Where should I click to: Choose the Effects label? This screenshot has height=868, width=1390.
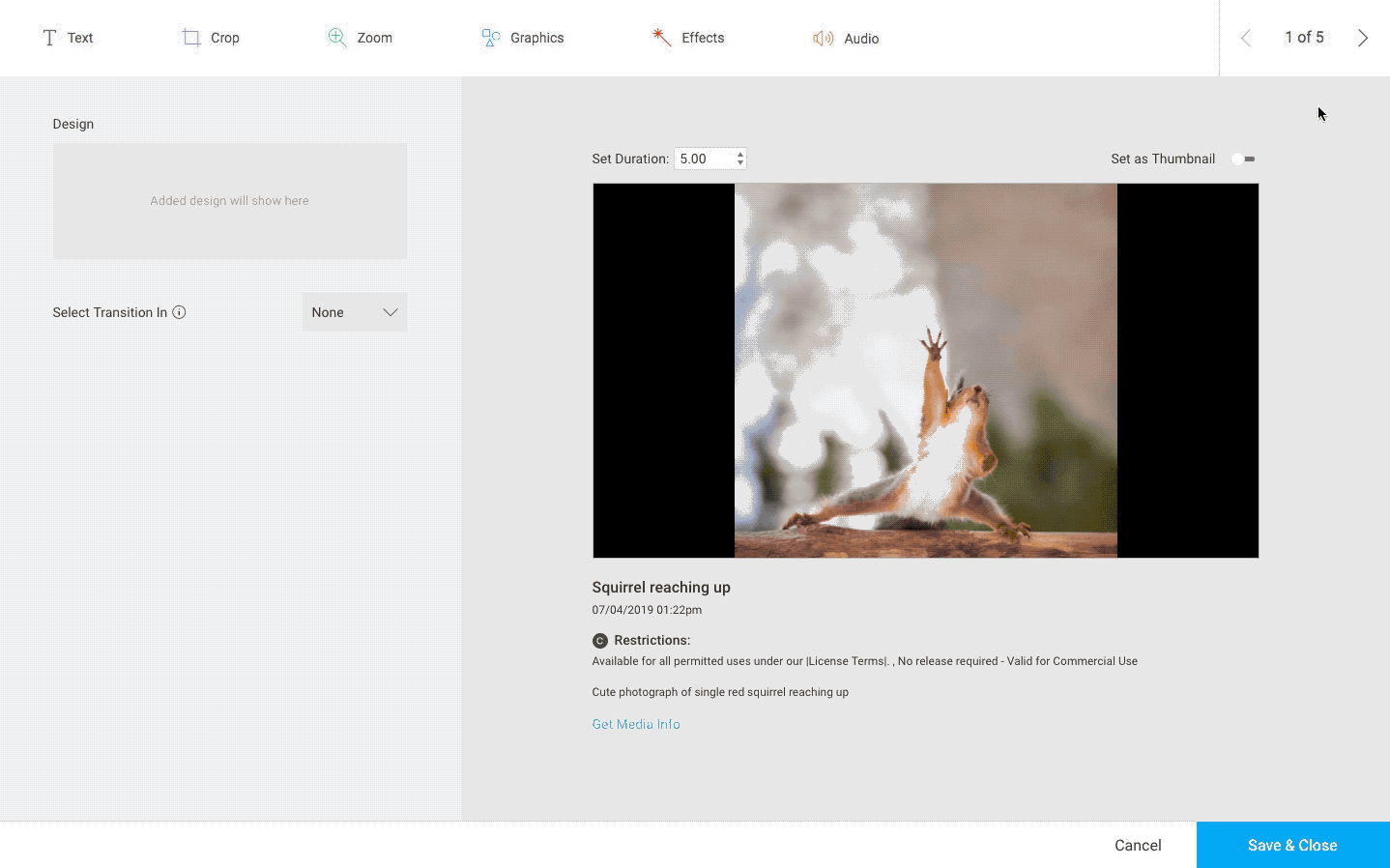703,38
